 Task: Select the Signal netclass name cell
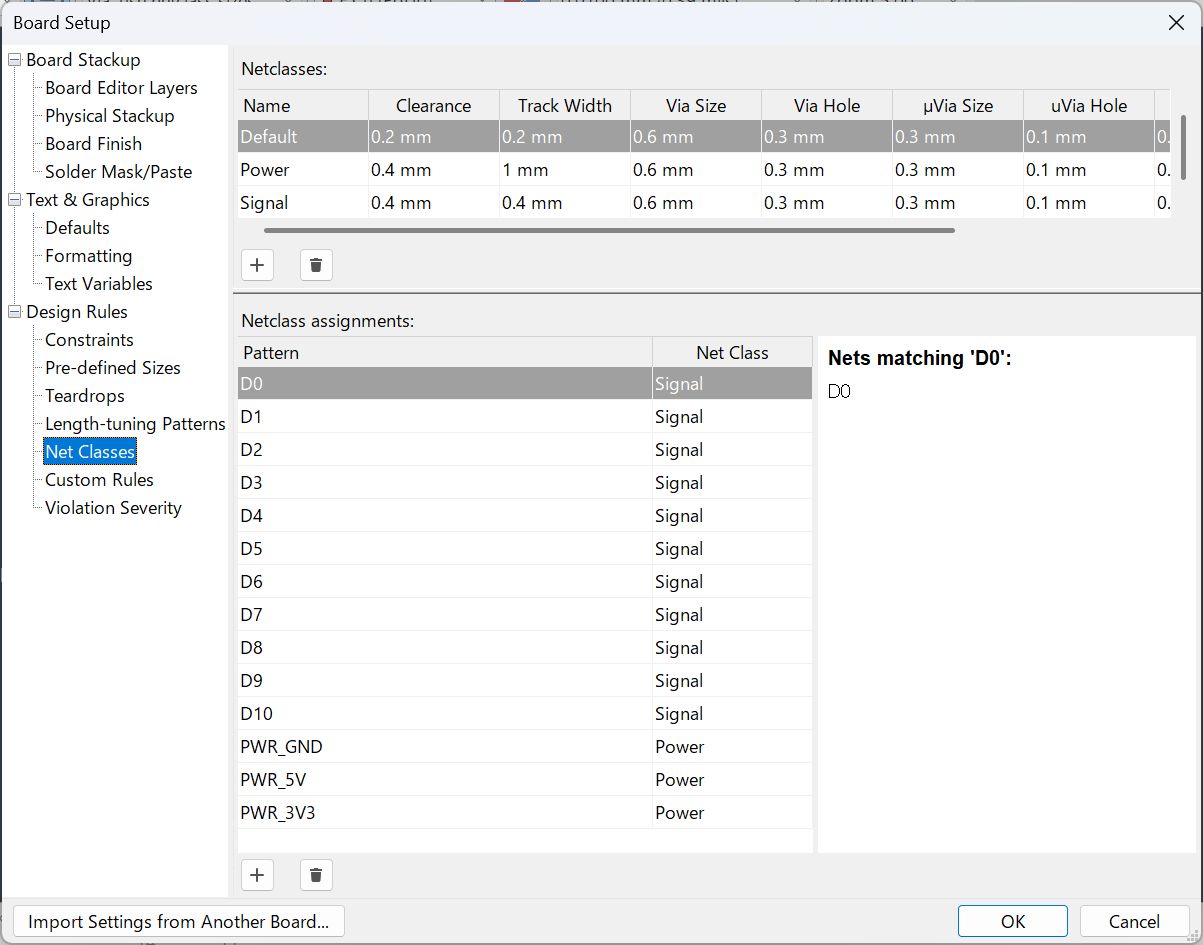click(303, 203)
